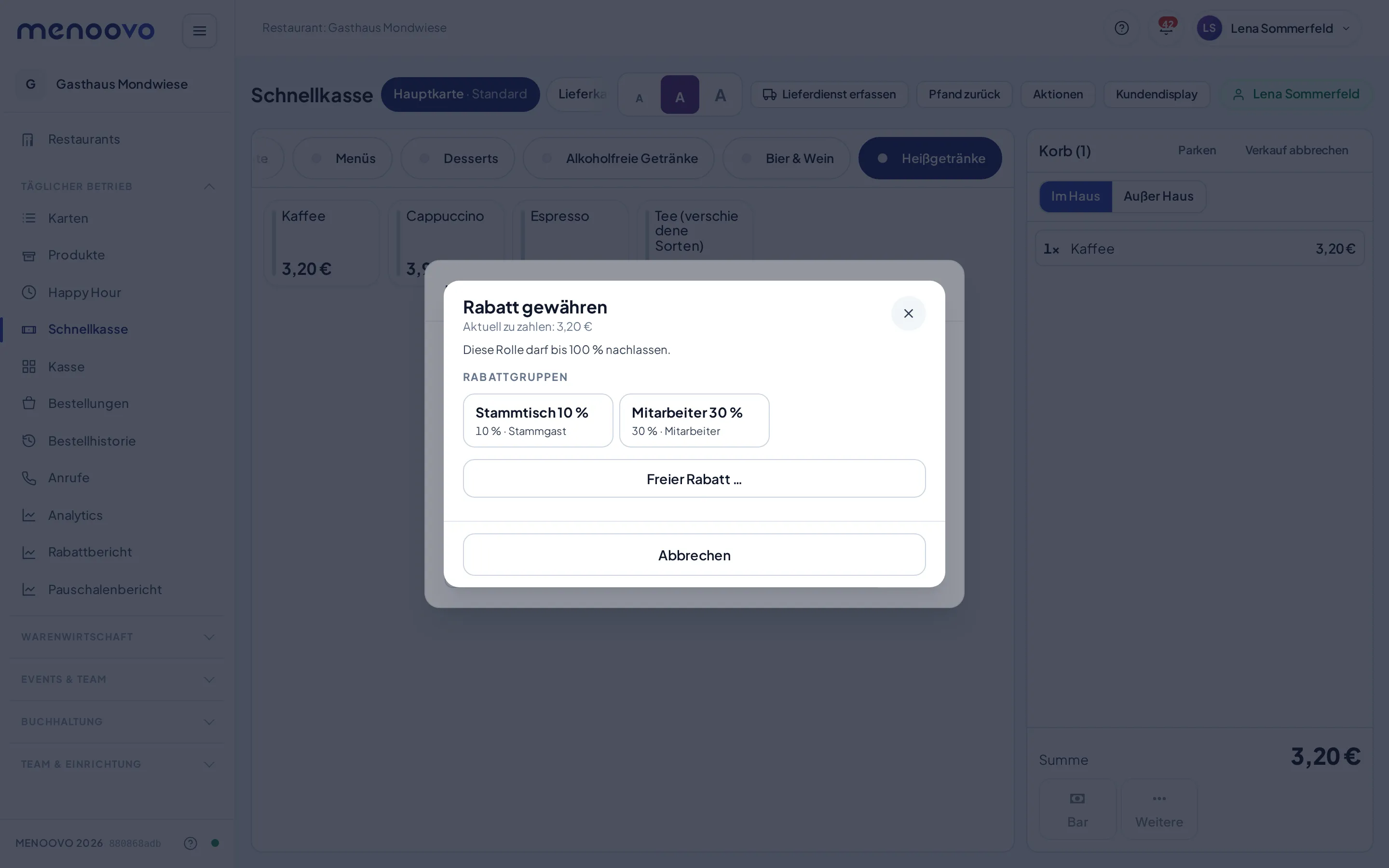Image resolution: width=1389 pixels, height=868 pixels.
Task: Apply the Stammtisch 10 % discount group
Action: tap(538, 420)
